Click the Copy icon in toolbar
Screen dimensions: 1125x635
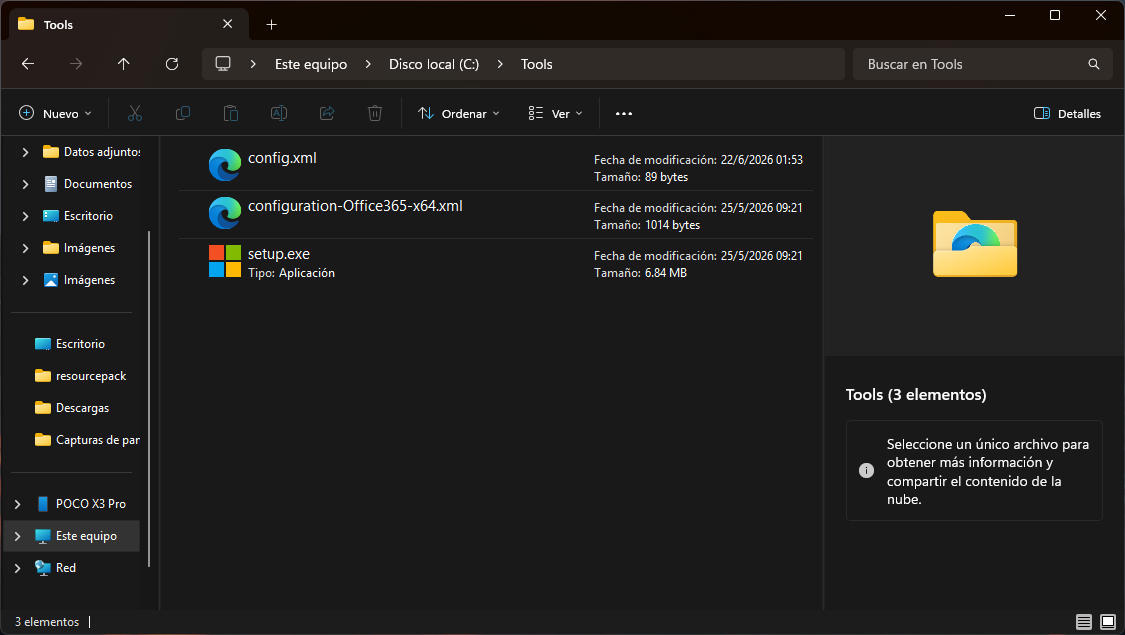(183, 113)
